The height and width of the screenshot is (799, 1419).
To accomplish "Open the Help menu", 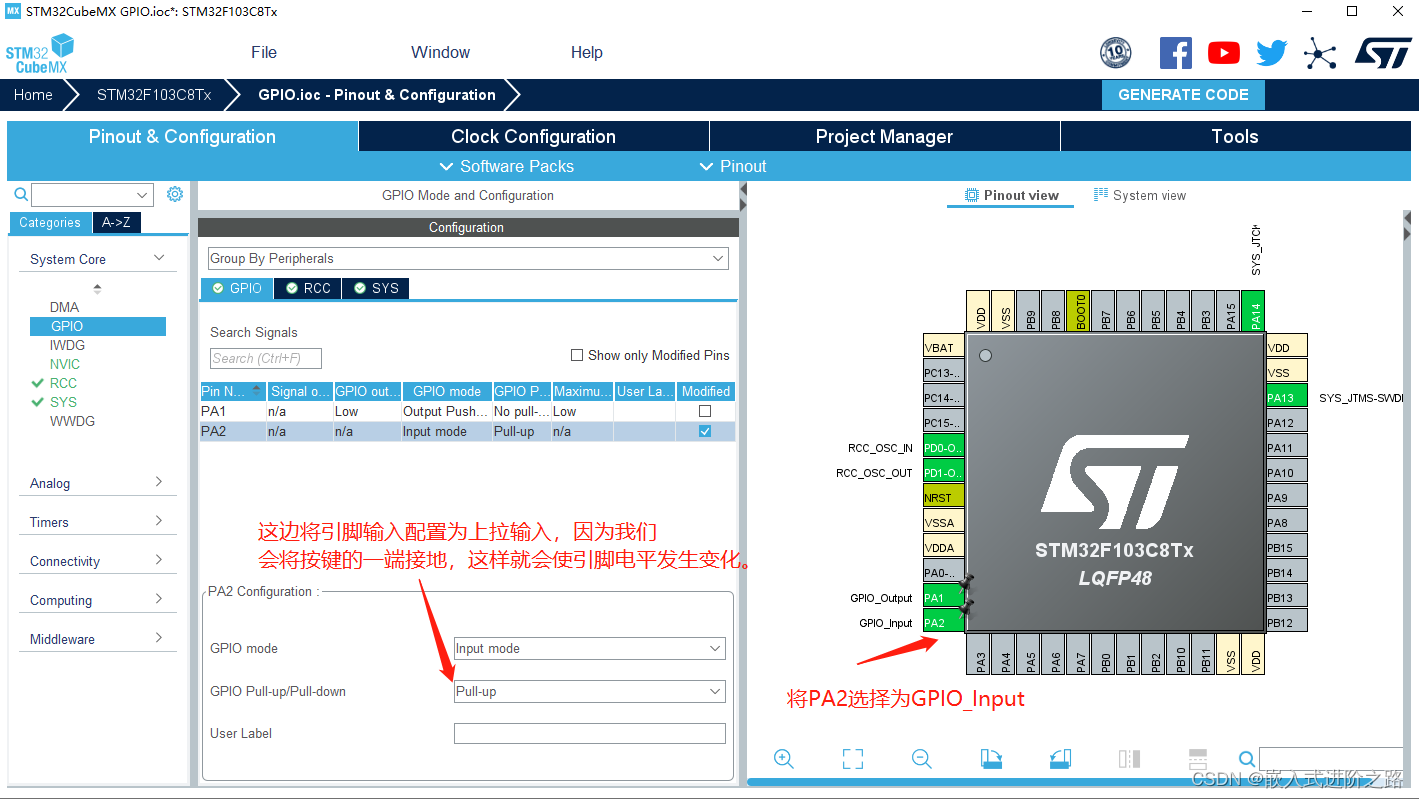I will (x=587, y=52).
